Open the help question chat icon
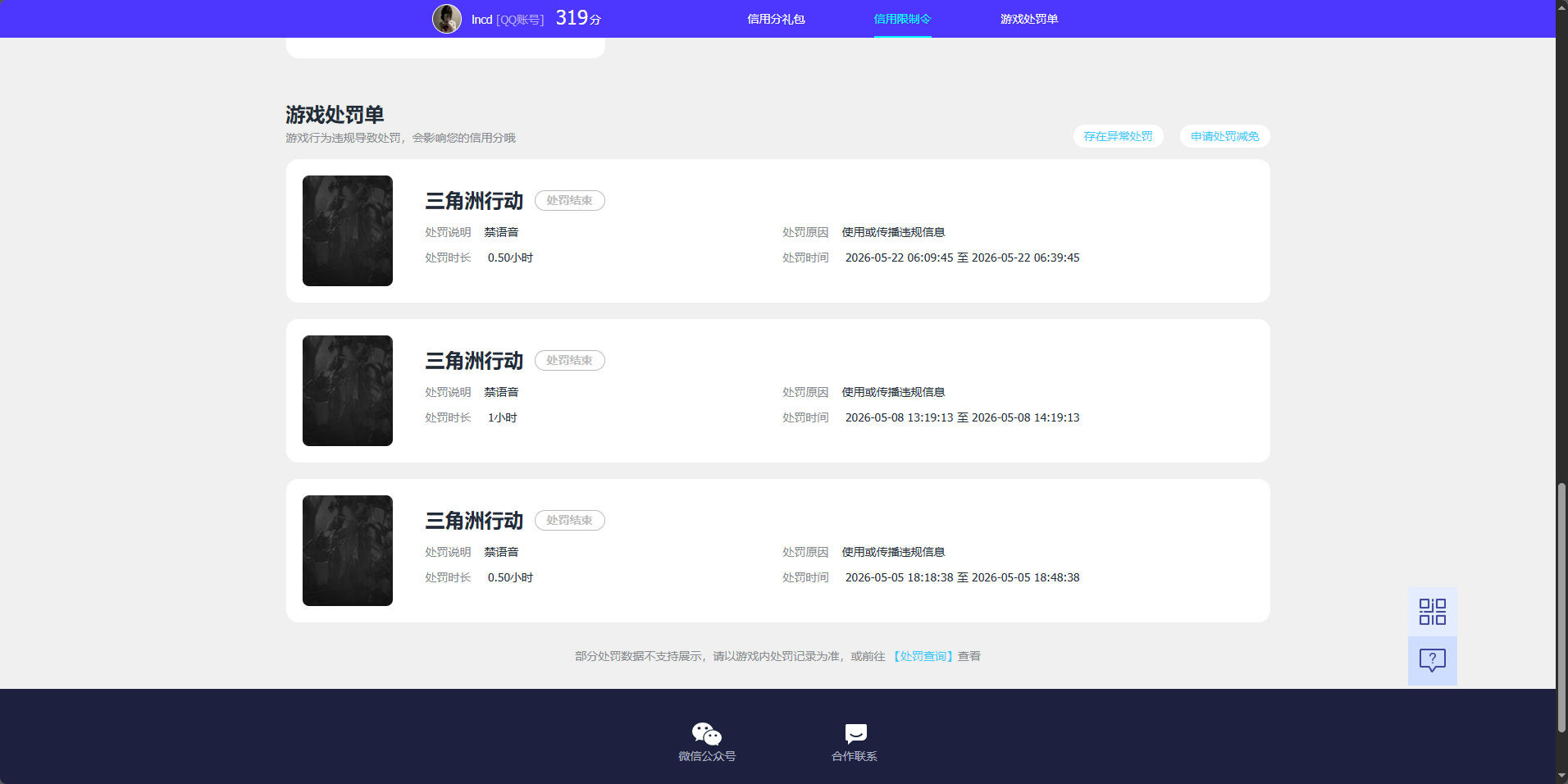1568x784 pixels. (1432, 661)
